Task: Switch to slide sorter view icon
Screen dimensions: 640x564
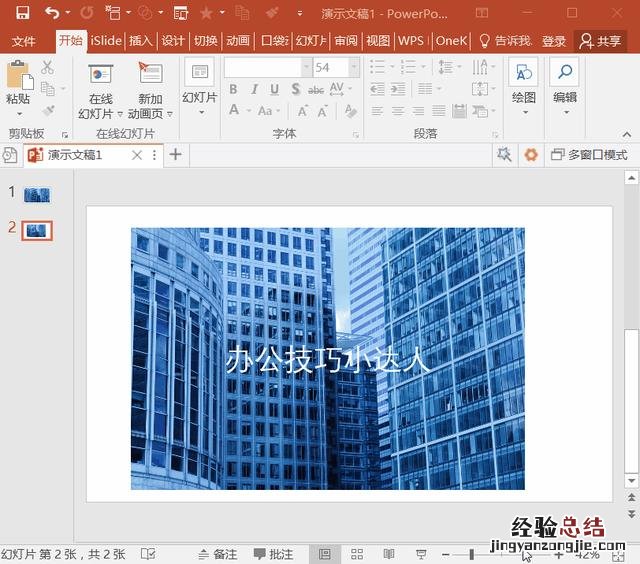Action: tap(357, 554)
